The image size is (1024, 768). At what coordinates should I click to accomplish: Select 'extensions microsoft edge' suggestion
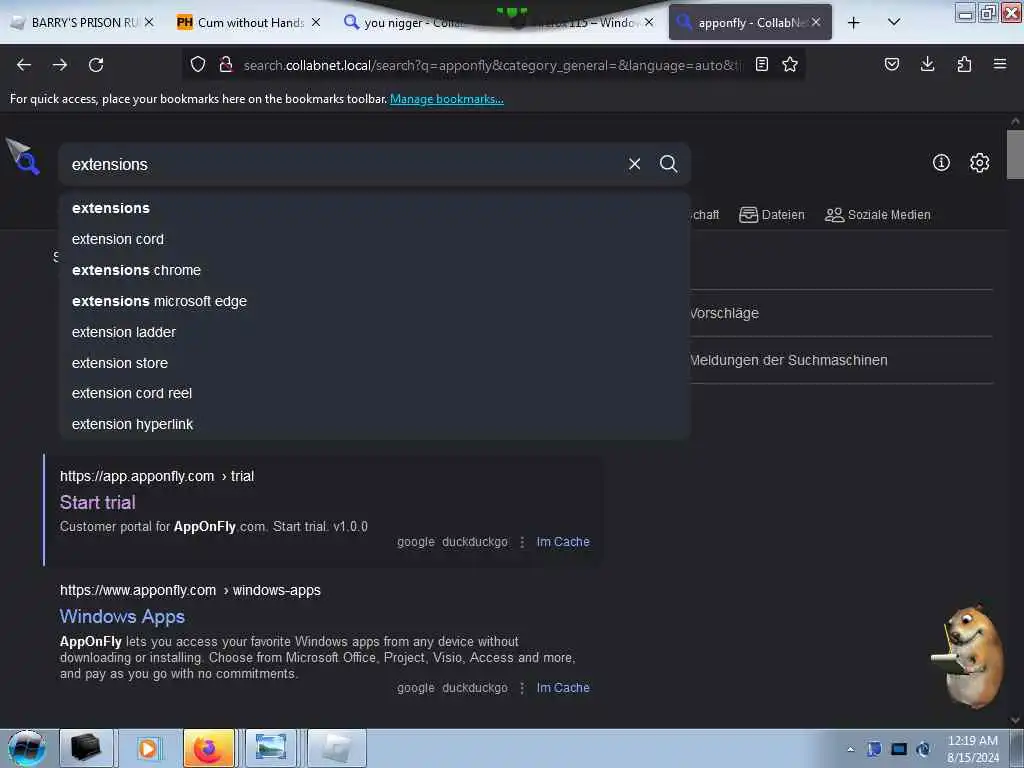point(374,301)
